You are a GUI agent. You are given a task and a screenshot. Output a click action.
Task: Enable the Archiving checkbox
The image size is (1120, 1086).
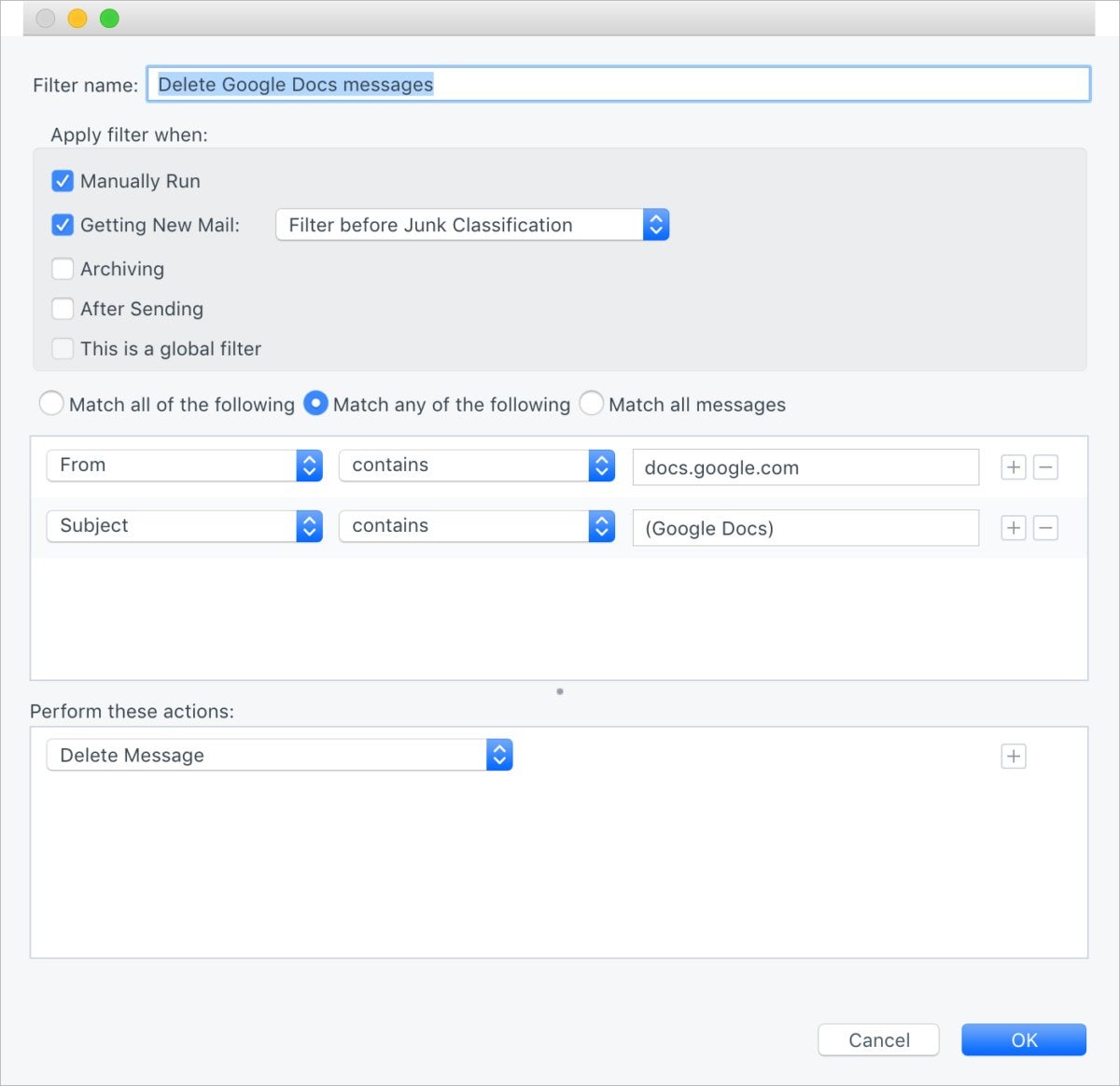click(63, 269)
